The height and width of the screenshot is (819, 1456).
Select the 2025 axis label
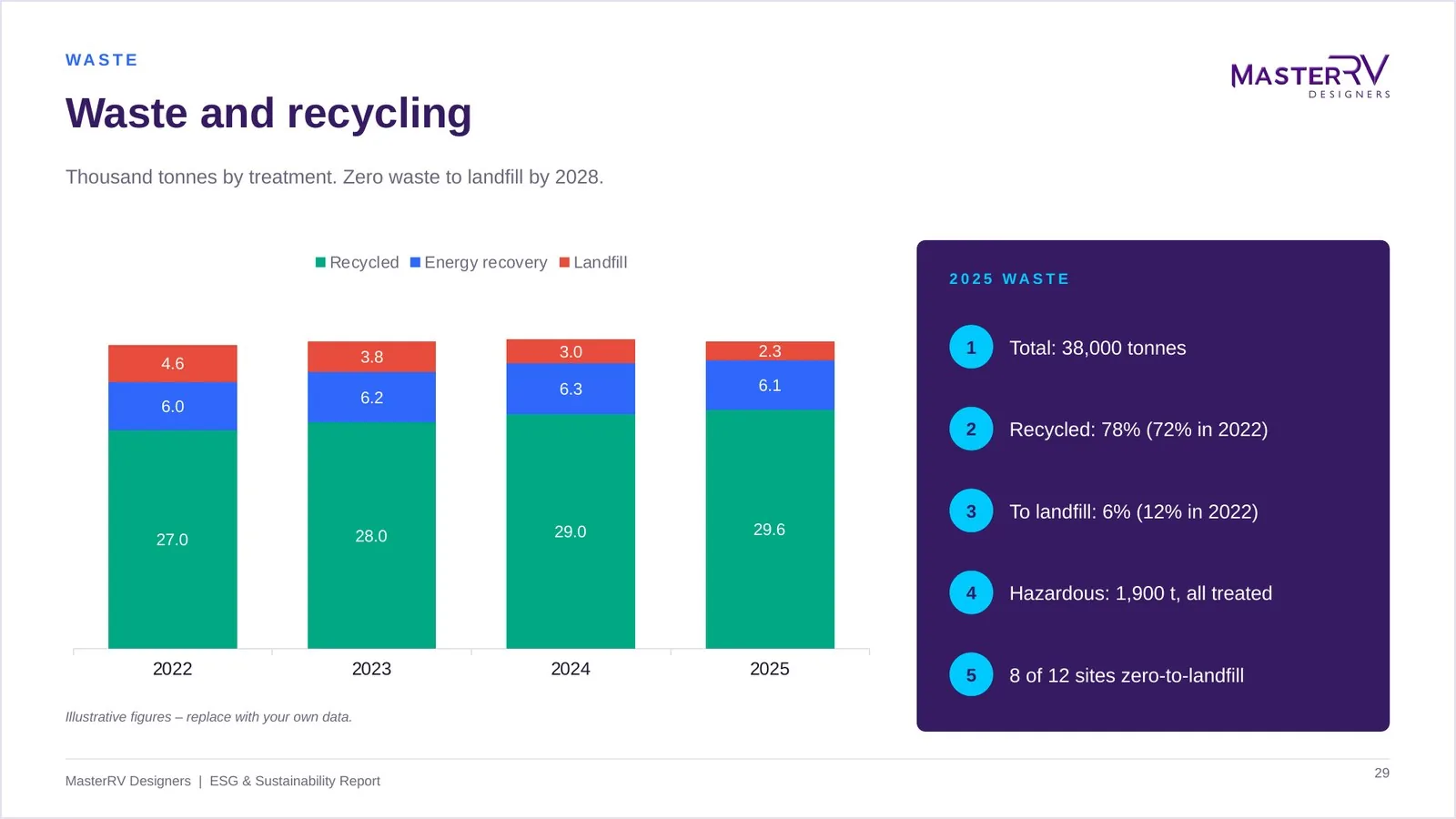[770, 669]
